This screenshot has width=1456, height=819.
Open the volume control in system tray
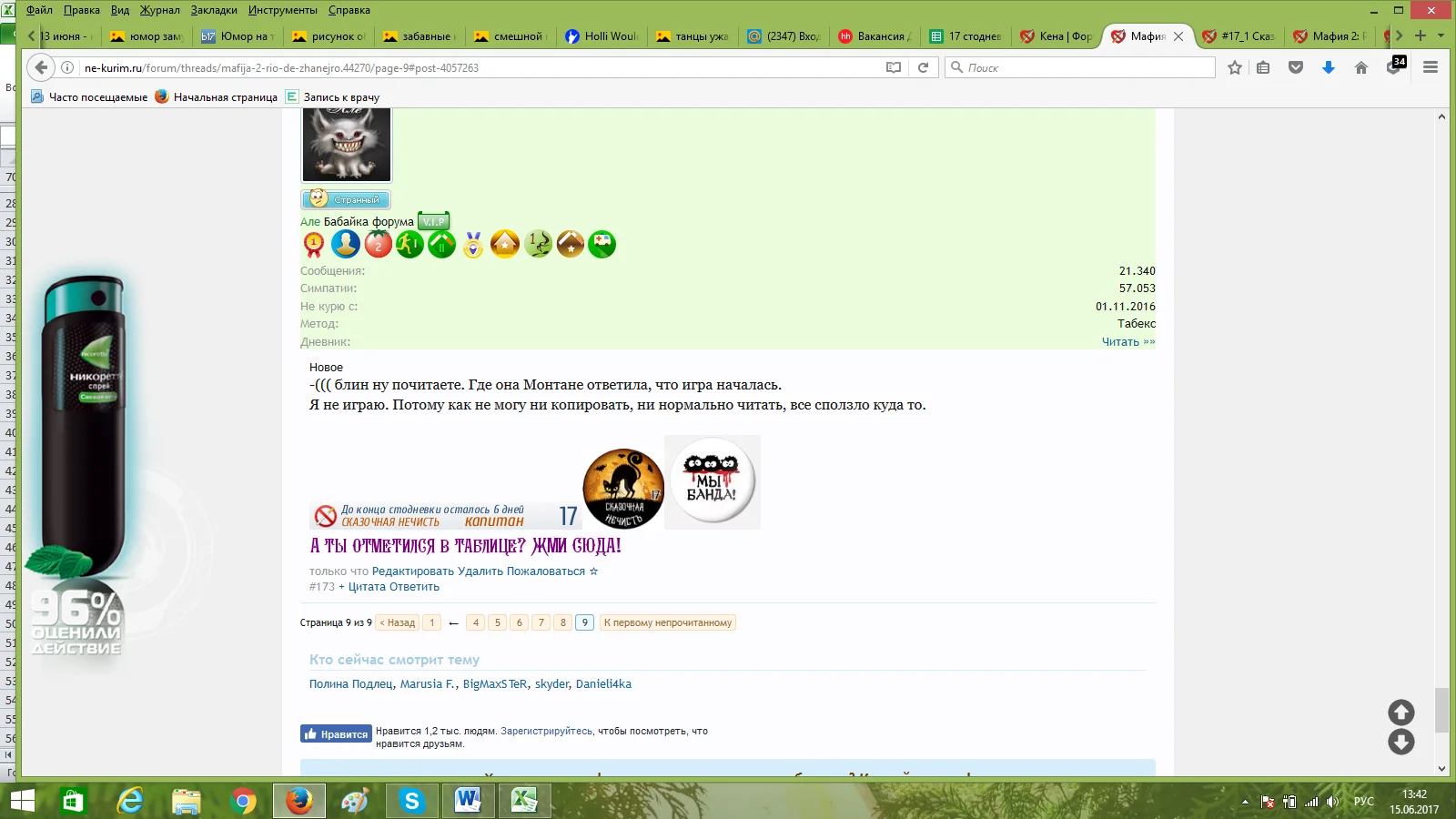[1333, 802]
